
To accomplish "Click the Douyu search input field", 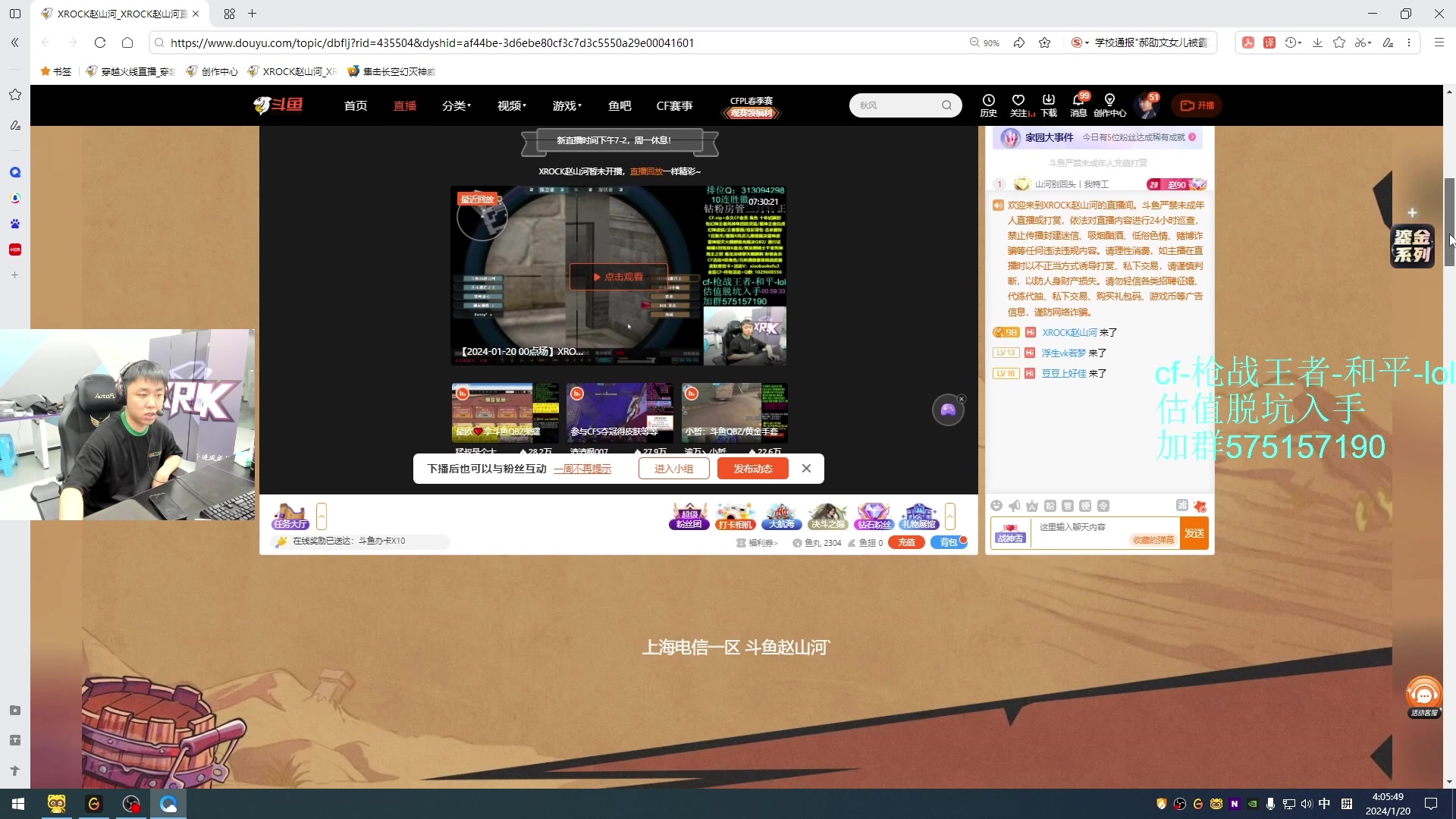I will click(x=896, y=105).
